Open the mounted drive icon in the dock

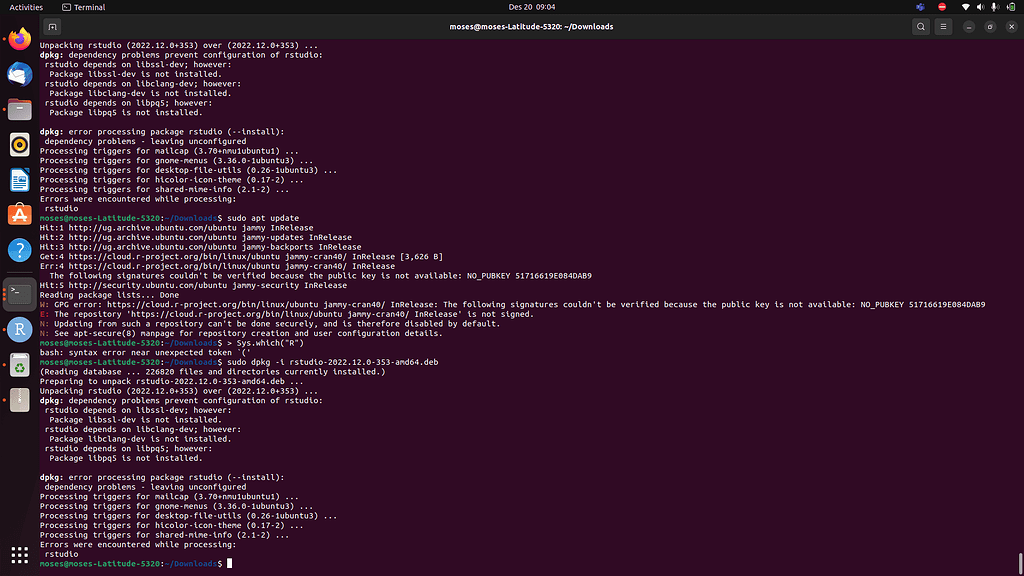pyautogui.click(x=19, y=400)
